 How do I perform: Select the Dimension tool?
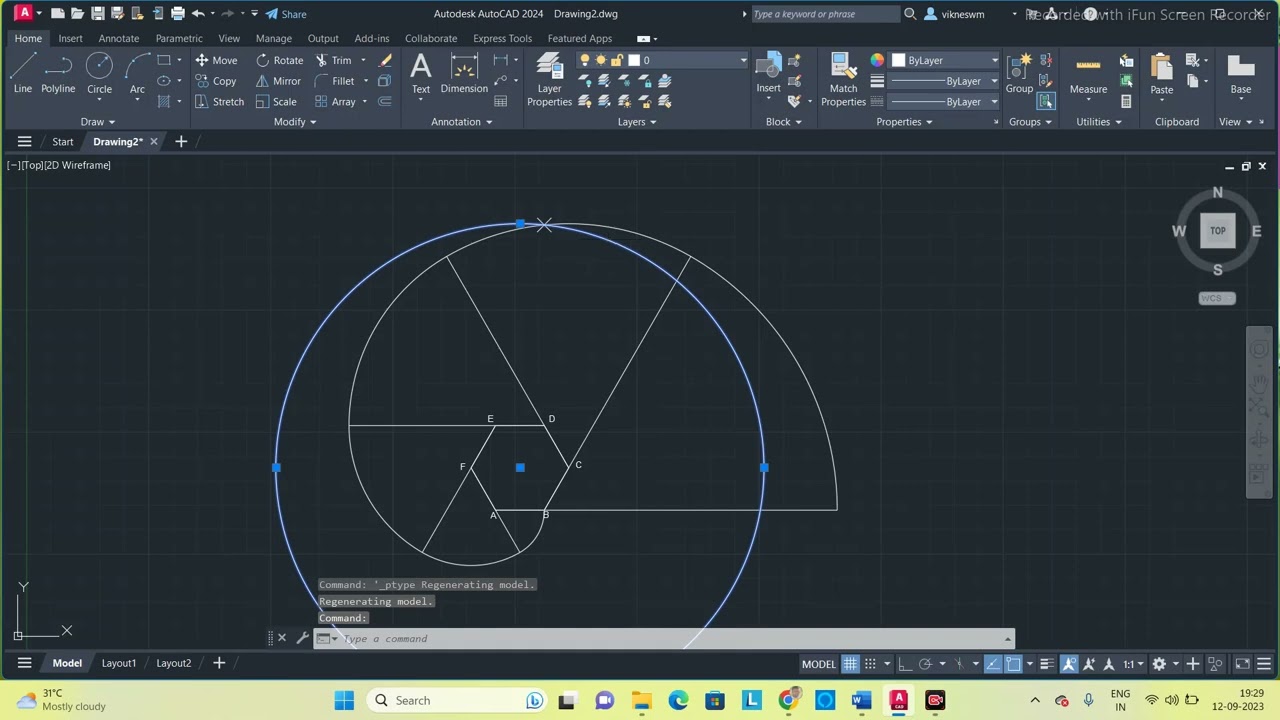point(464,74)
